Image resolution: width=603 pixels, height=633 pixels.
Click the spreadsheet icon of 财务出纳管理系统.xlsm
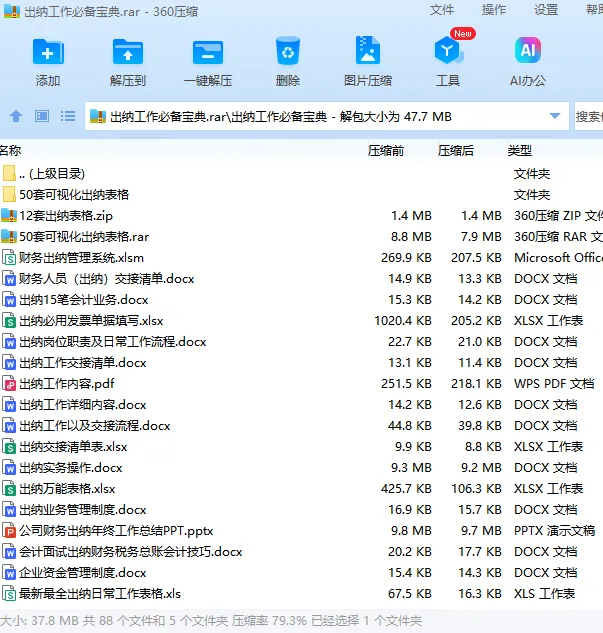9,258
